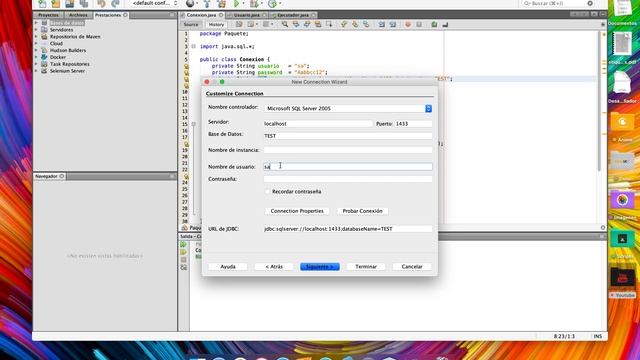
Task: Toggle the Recordar contraseña checkbox
Action: [267, 191]
